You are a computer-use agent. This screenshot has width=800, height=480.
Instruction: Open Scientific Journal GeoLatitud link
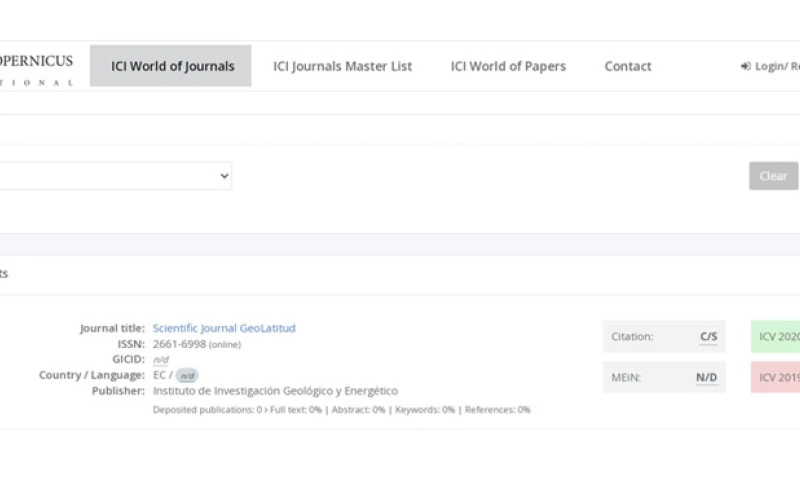[x=223, y=328]
